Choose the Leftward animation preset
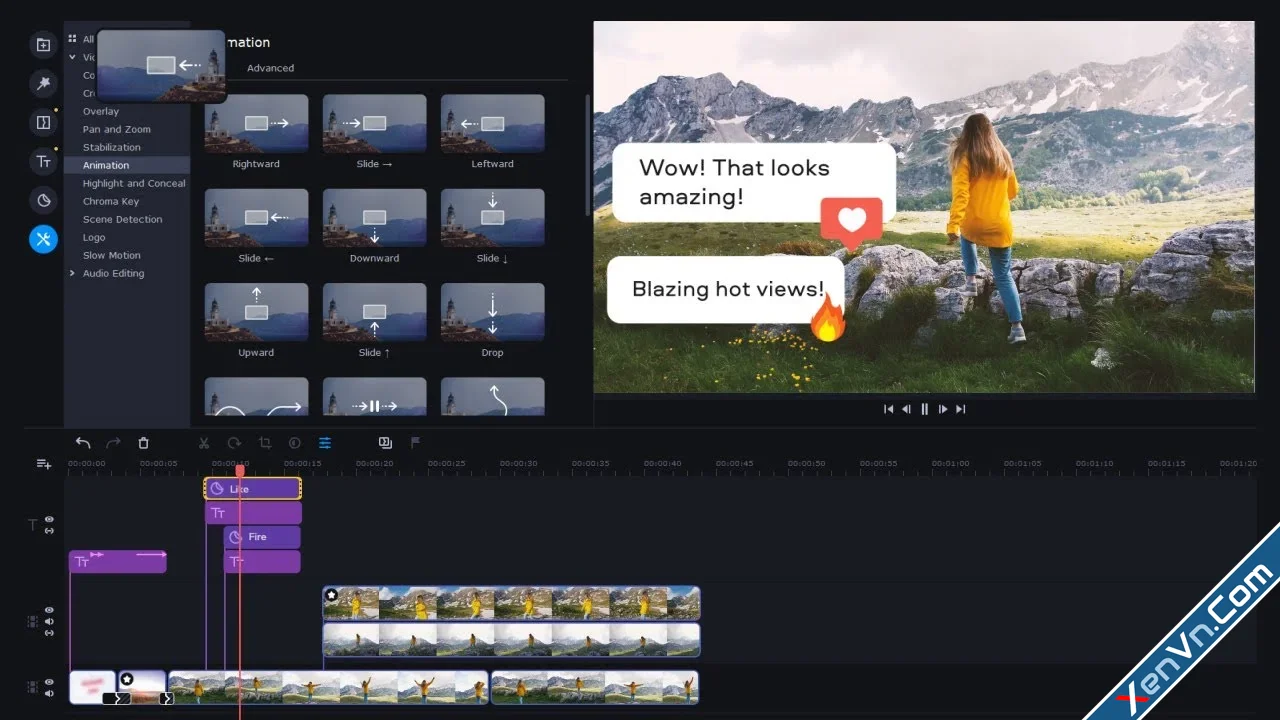The width and height of the screenshot is (1280, 720). [x=492, y=124]
